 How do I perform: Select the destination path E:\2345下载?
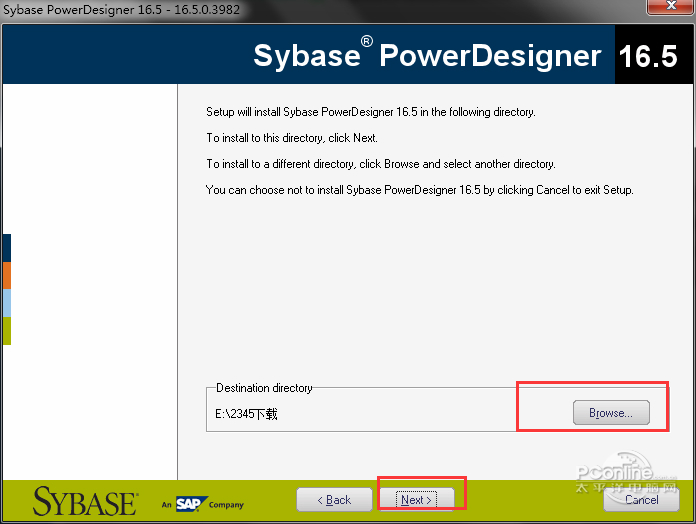click(x=246, y=414)
